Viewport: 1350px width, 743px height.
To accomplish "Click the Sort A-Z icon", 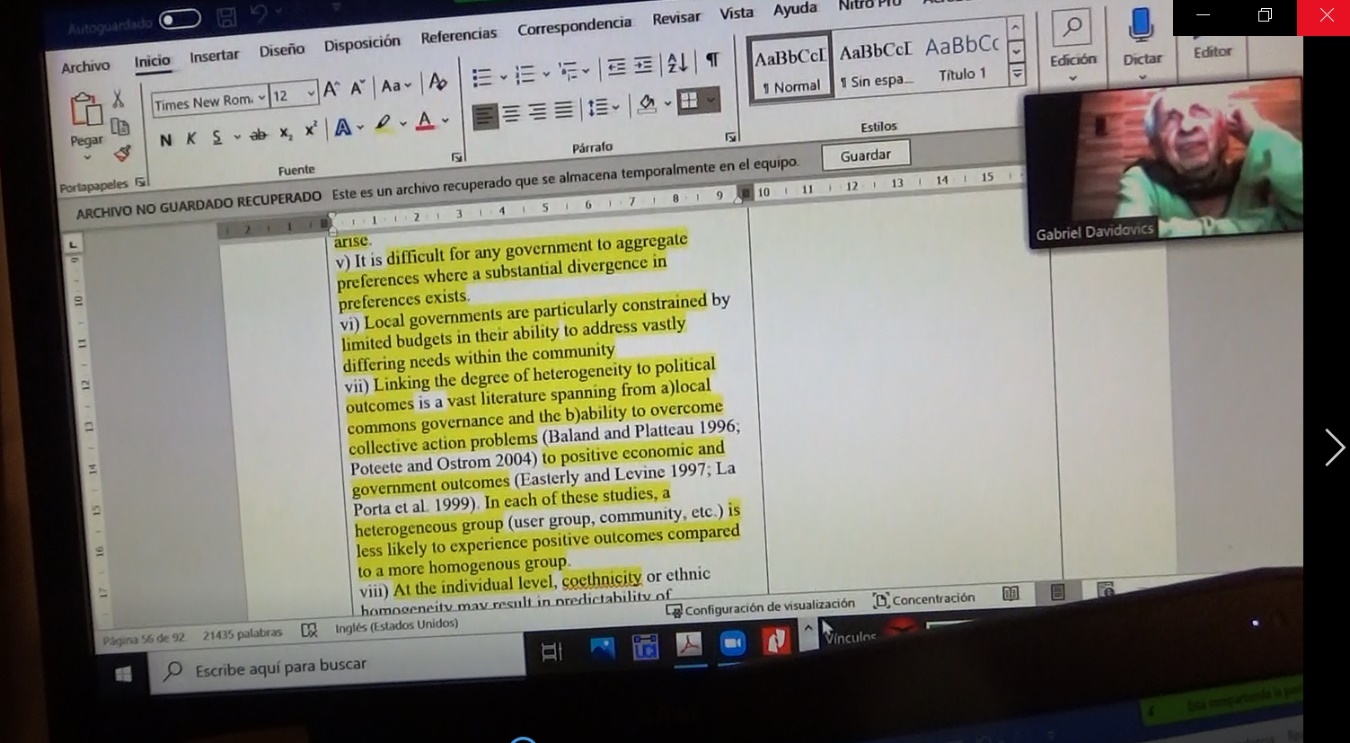I will point(677,63).
